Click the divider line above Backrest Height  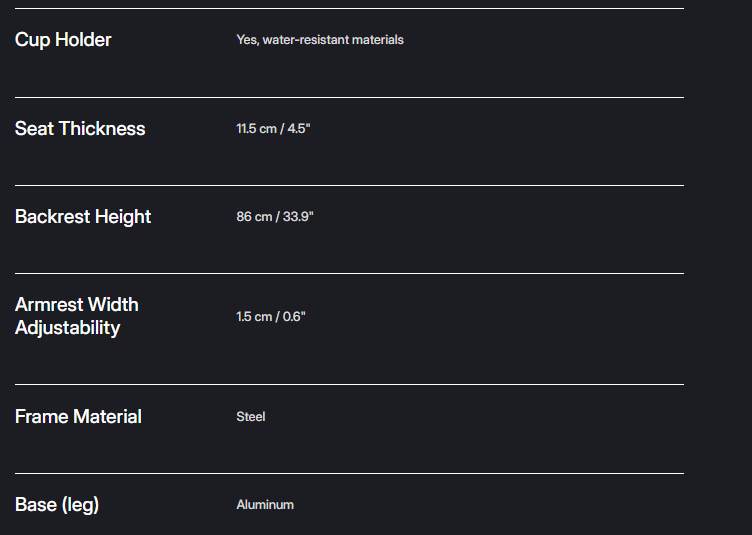349,186
